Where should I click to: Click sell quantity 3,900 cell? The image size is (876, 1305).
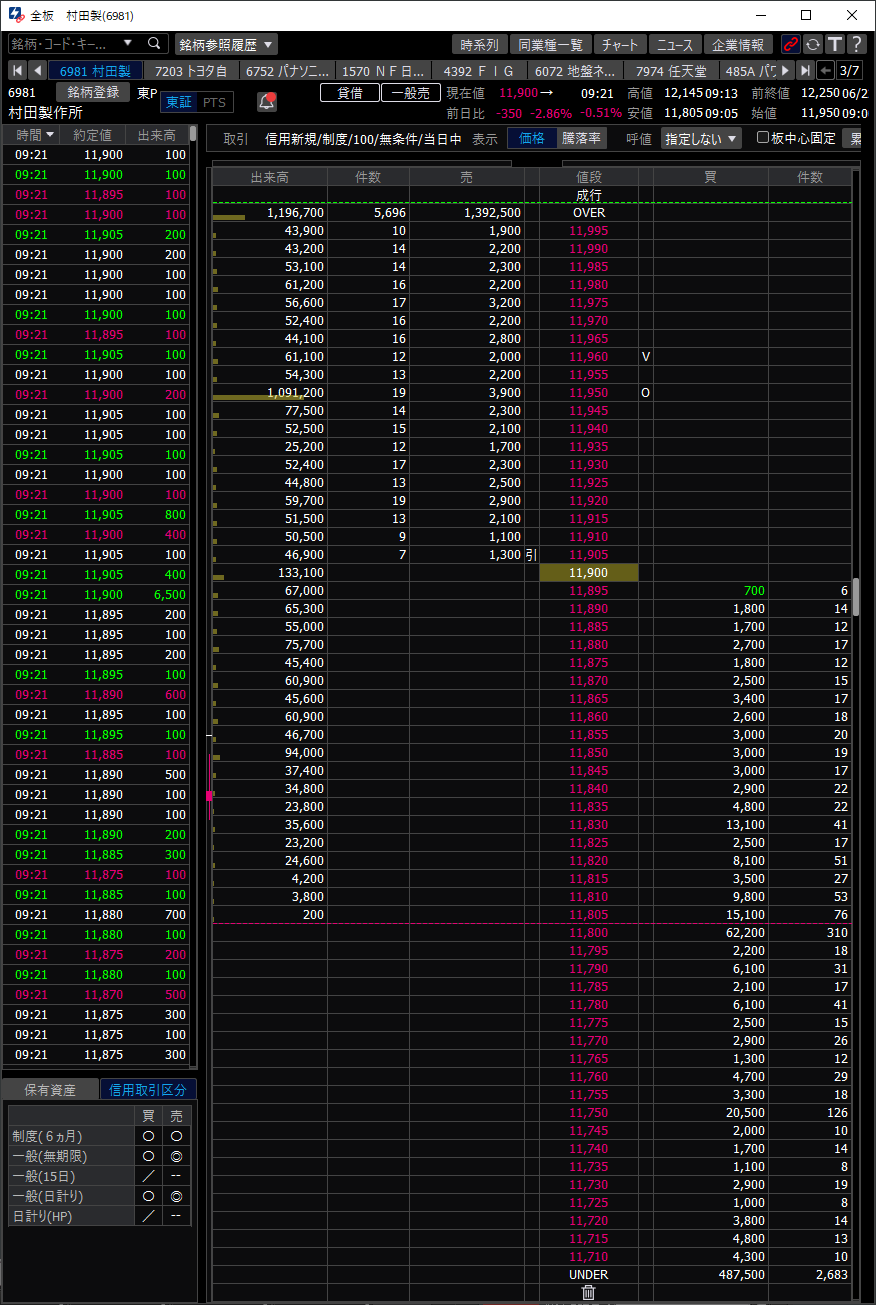467,392
